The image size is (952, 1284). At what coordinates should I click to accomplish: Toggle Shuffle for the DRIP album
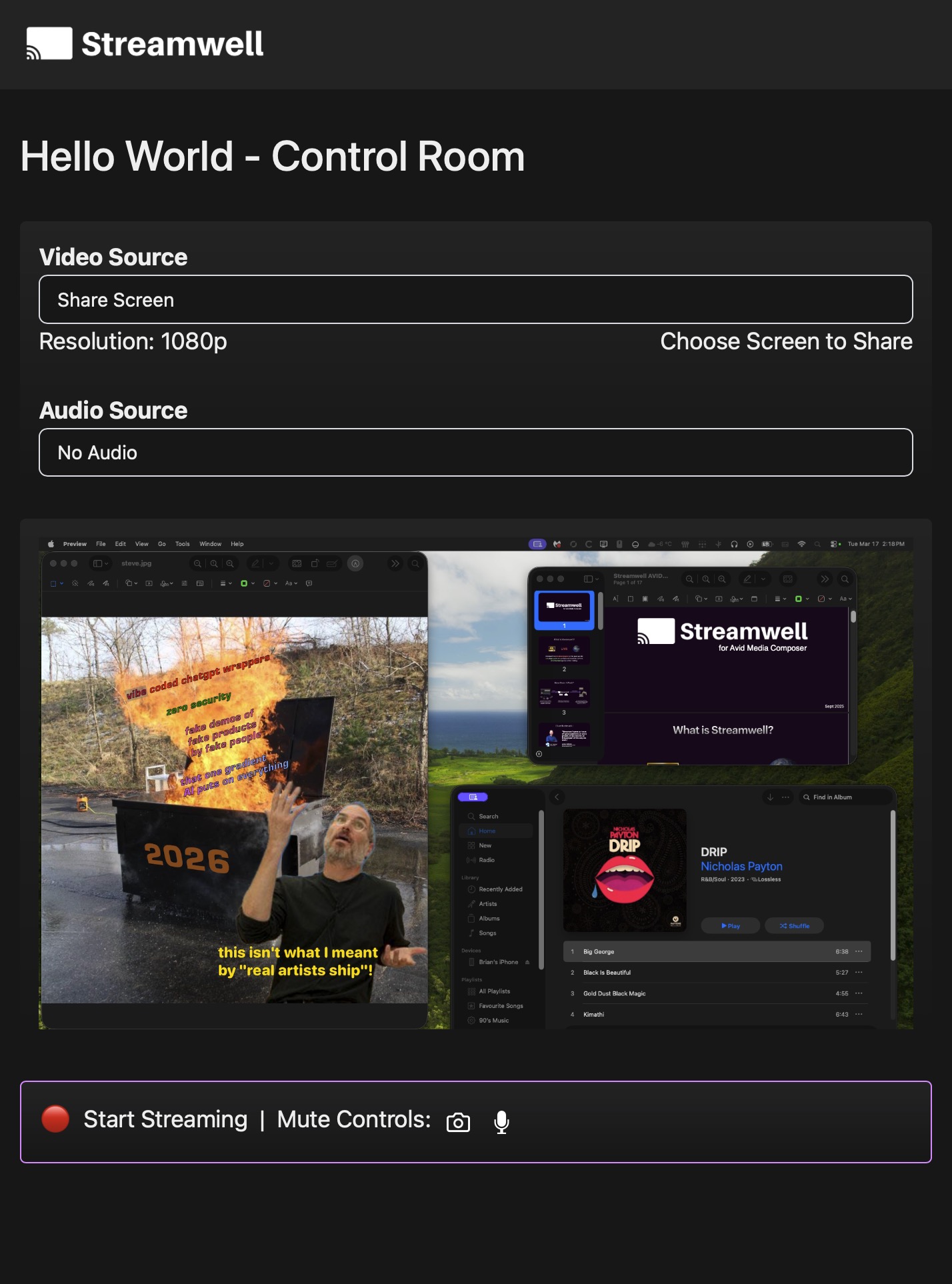point(794,926)
